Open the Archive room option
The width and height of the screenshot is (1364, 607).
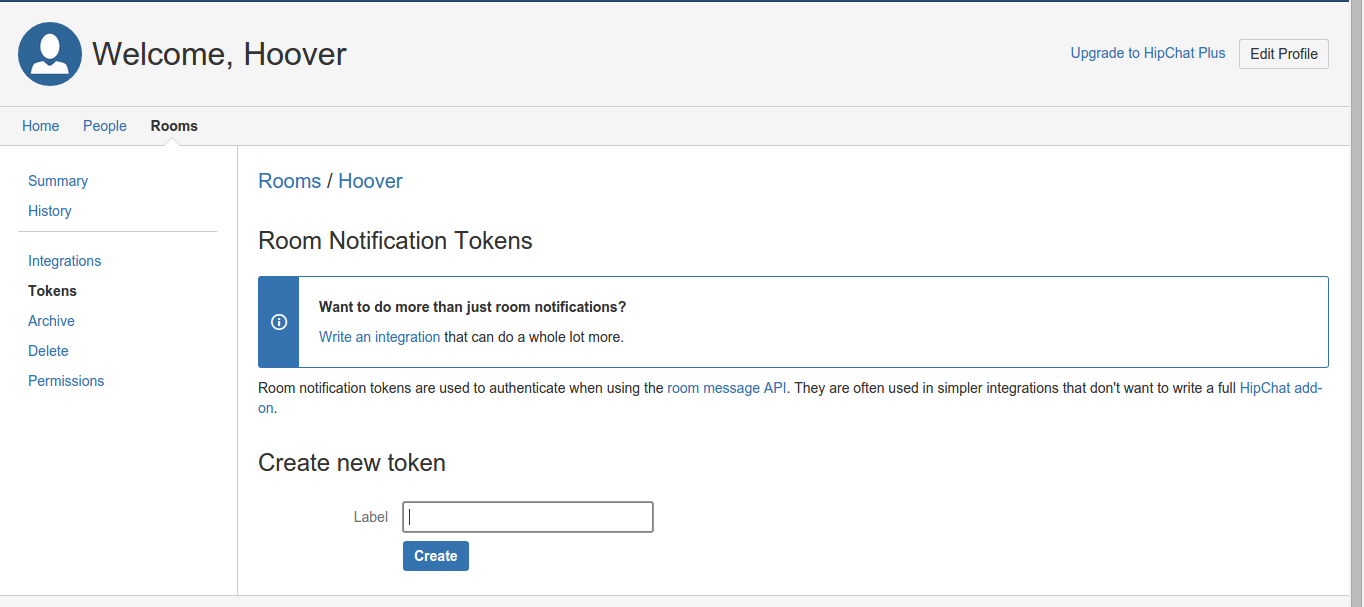pyautogui.click(x=52, y=321)
